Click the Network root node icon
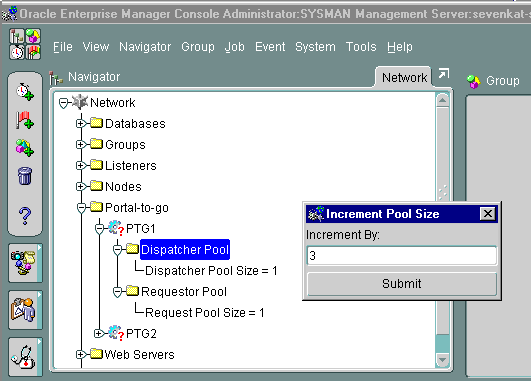The image size is (531, 381). click(x=80, y=102)
